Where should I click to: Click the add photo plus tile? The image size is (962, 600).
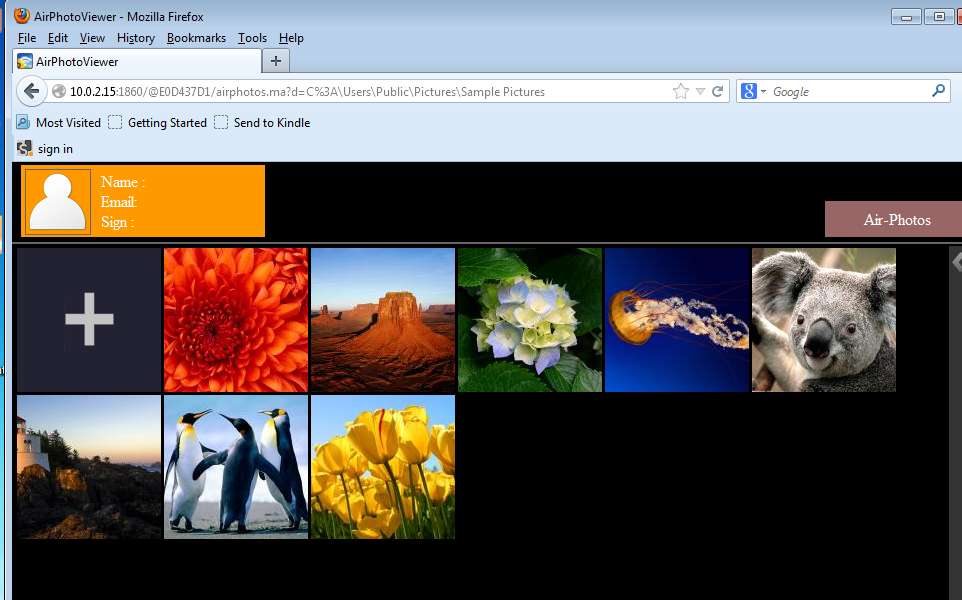click(89, 320)
